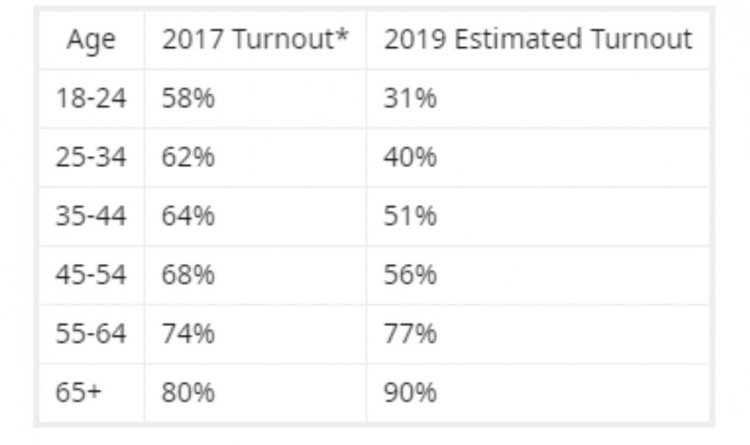Click the 2019 Estimated Turnout header
Viewport: 750px width, 445px height.
537,40
